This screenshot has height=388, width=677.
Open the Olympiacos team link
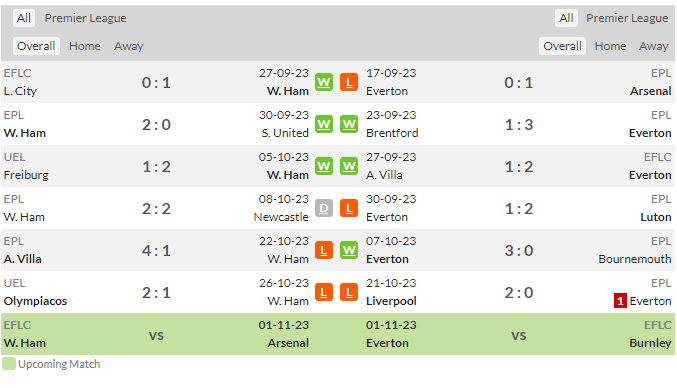coord(35,301)
